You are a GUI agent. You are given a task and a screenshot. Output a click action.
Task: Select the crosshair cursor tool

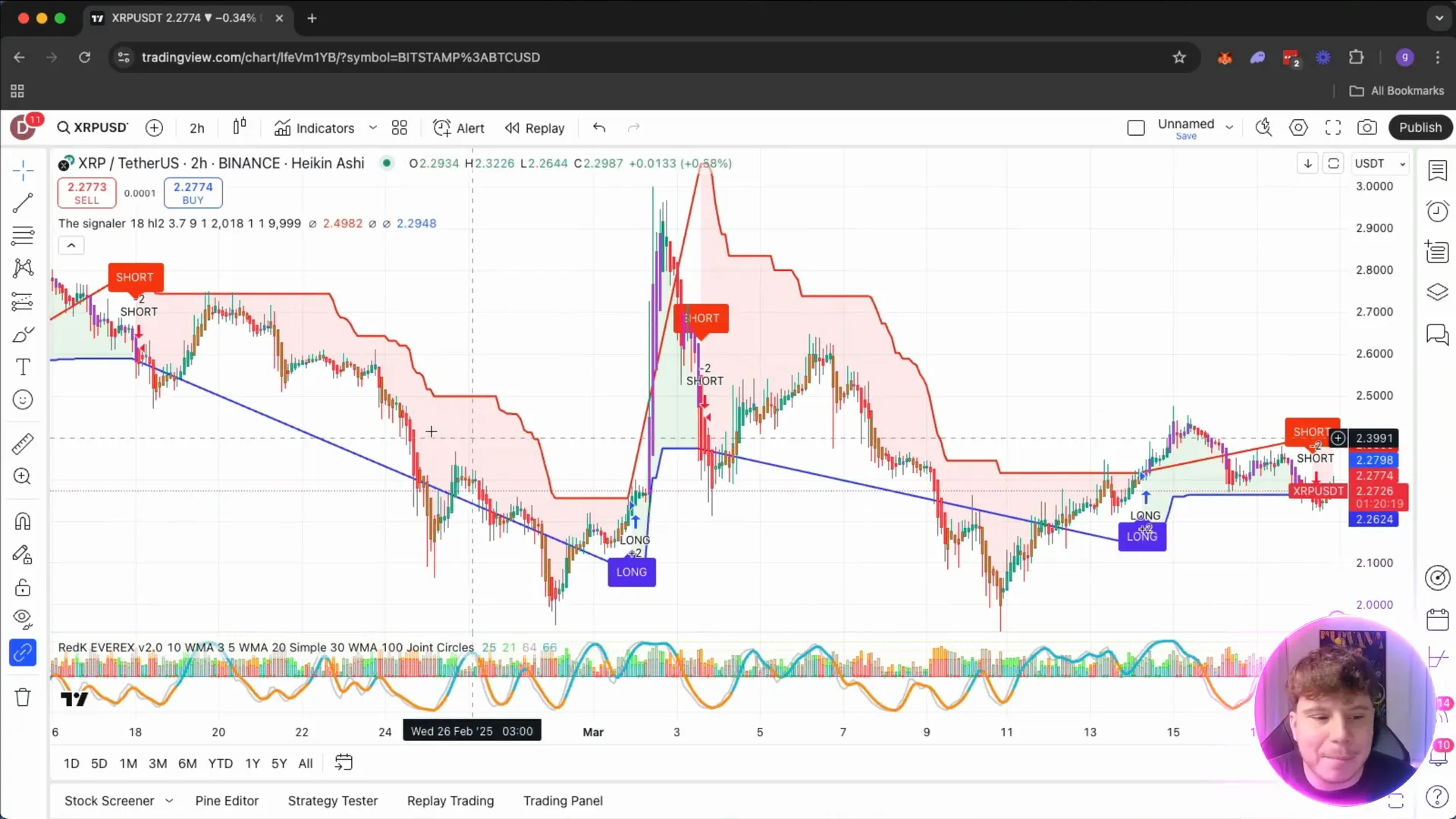(x=23, y=170)
